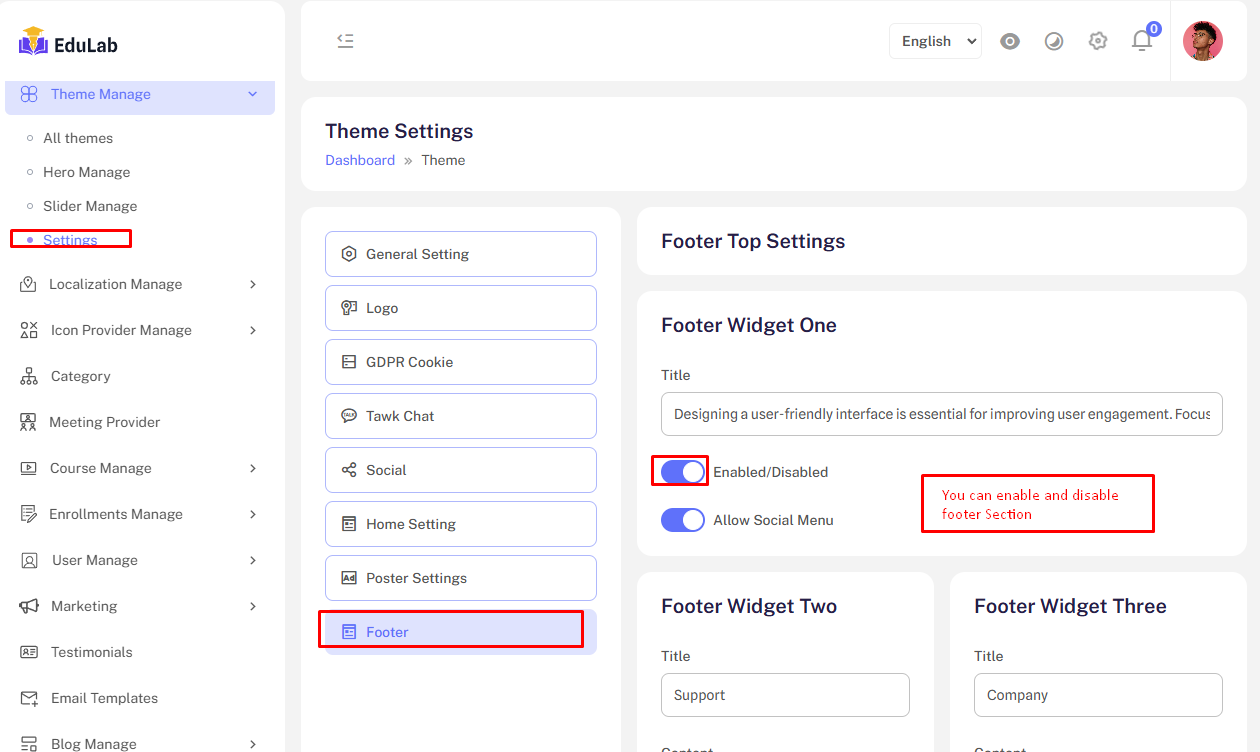Click the user avatar in top right
The width and height of the screenshot is (1260, 752).
tap(1202, 41)
